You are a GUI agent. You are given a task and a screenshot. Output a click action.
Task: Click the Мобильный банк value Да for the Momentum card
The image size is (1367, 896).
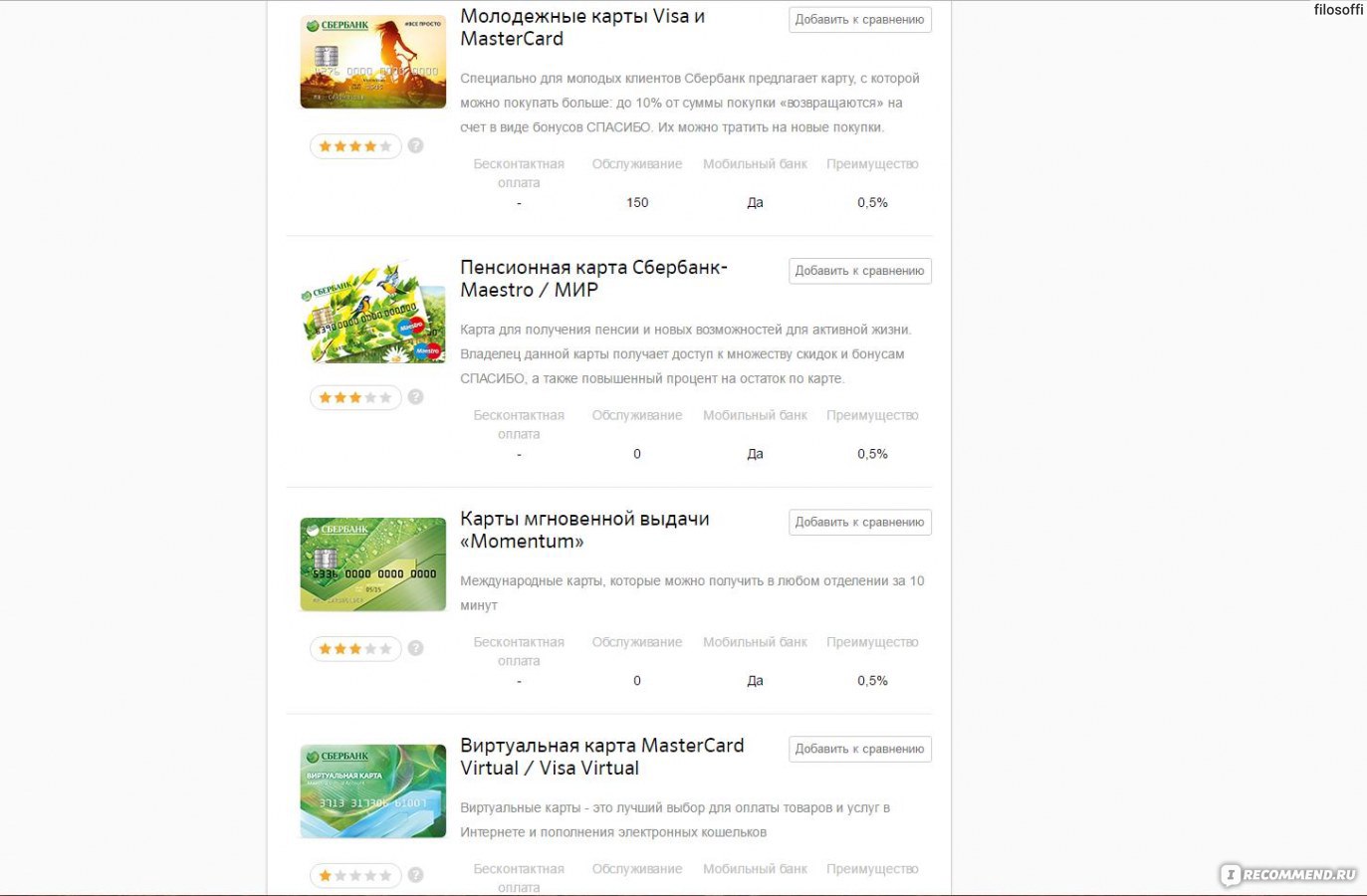click(756, 681)
